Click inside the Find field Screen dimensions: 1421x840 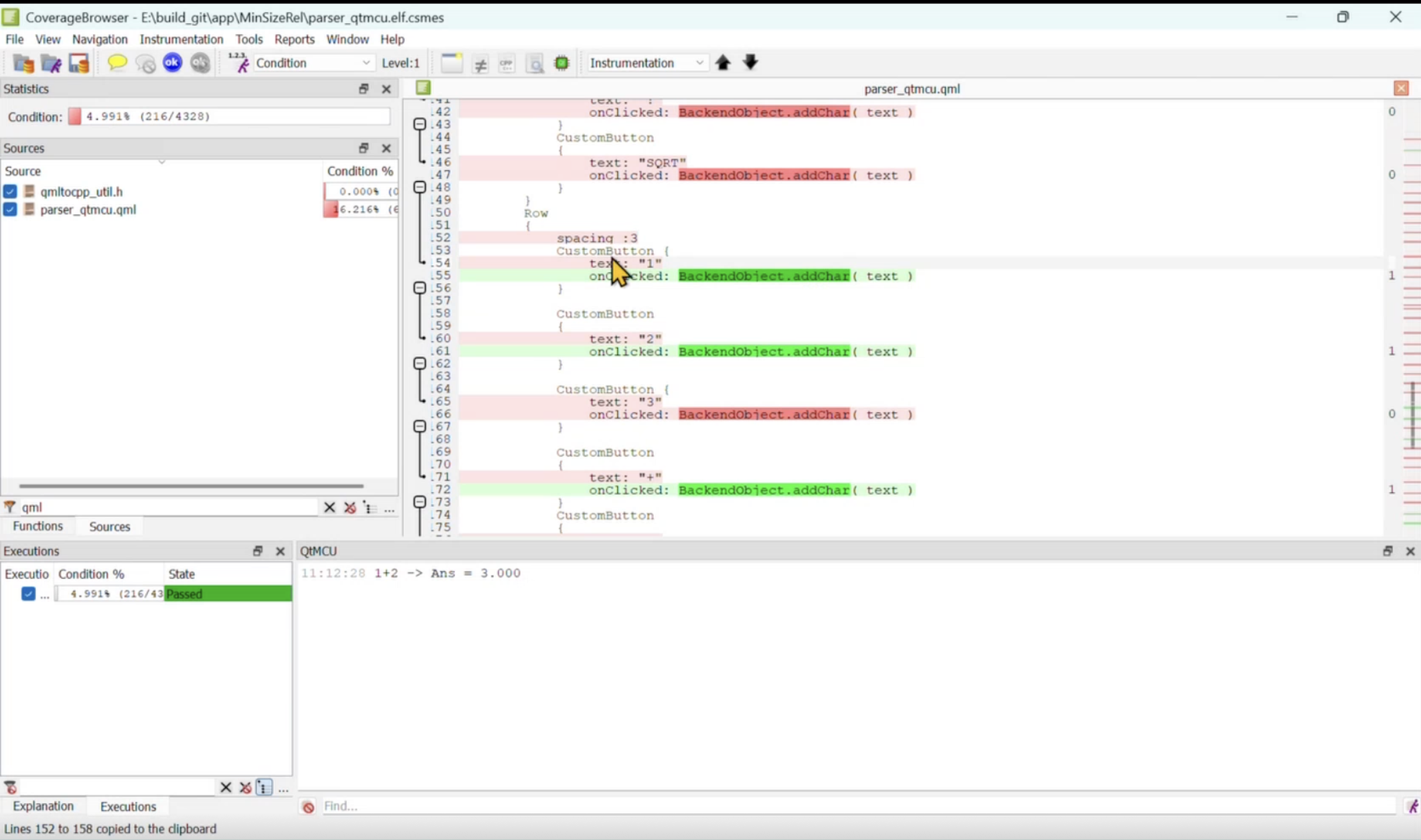[x=453, y=806]
